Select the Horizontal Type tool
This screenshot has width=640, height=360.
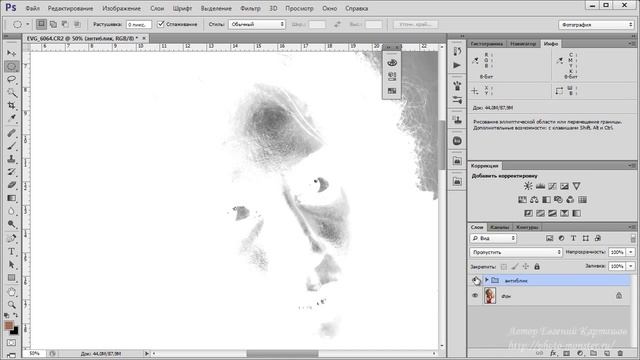pyautogui.click(x=11, y=251)
